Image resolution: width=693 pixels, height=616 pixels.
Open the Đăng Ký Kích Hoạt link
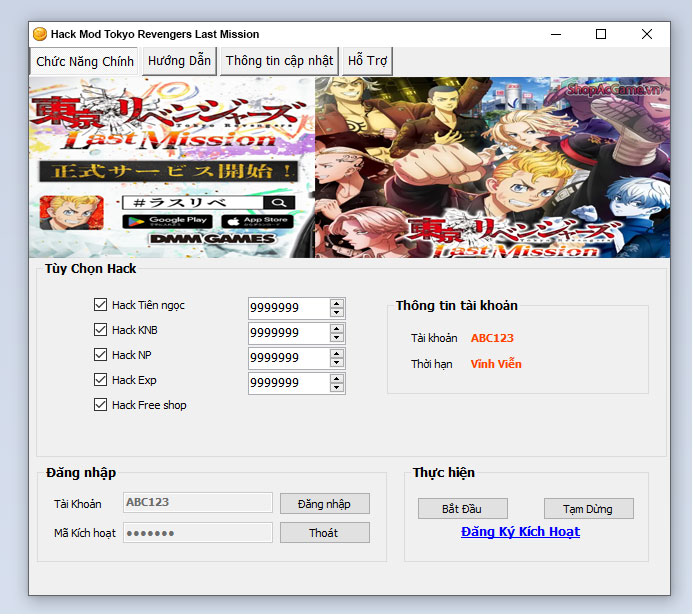click(x=520, y=532)
